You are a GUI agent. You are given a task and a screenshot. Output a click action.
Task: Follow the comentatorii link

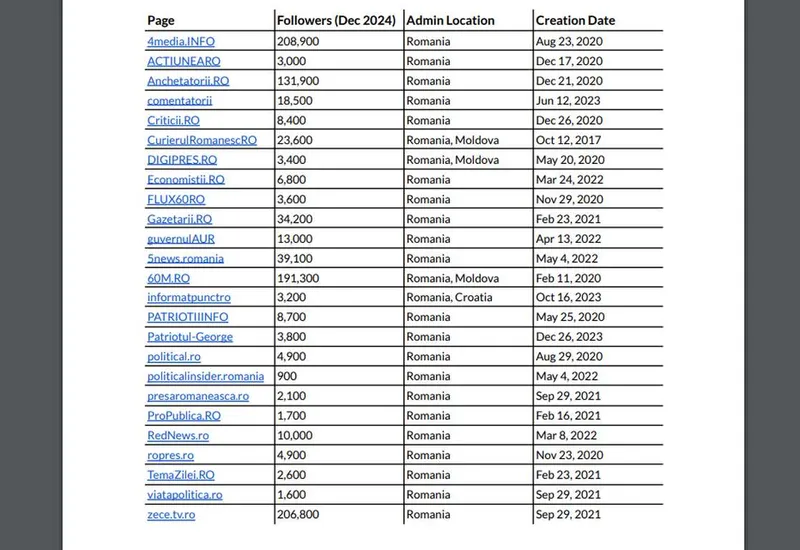coord(179,101)
